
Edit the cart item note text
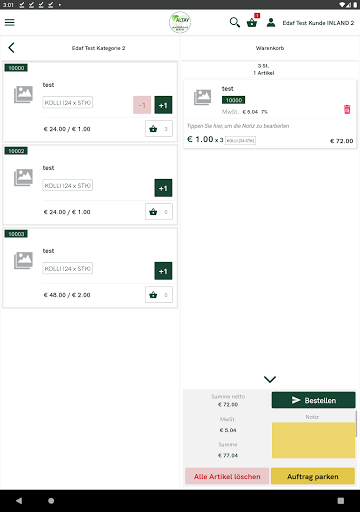click(238, 126)
